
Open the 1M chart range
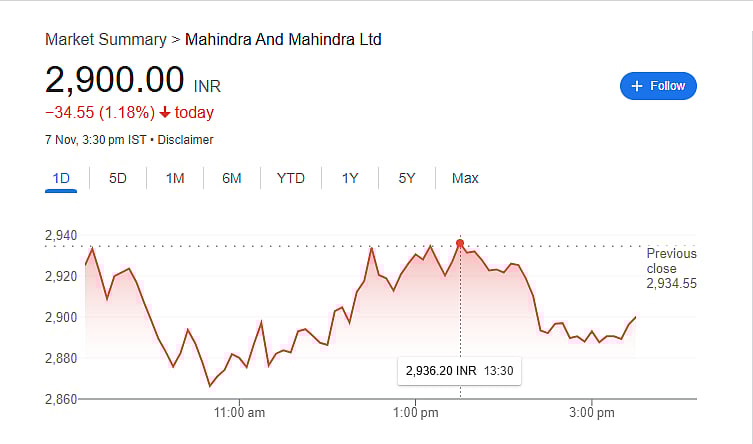[175, 178]
